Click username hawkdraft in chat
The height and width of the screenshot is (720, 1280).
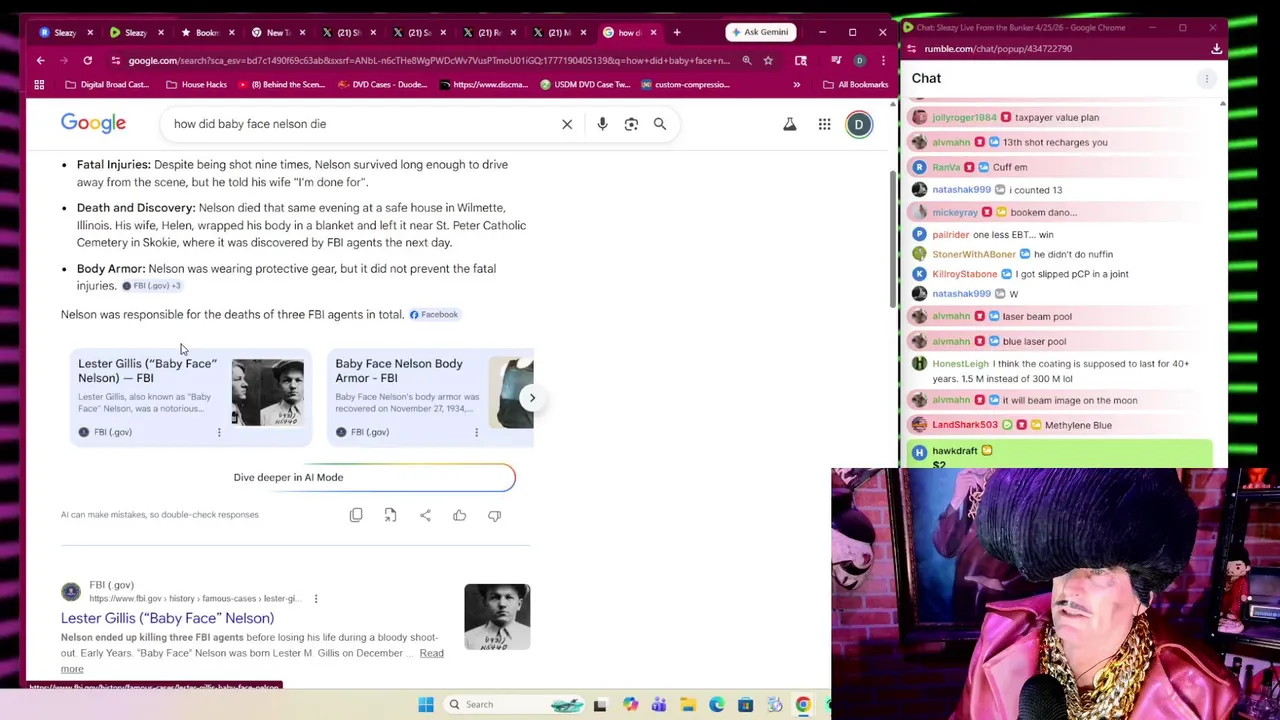[954, 451]
